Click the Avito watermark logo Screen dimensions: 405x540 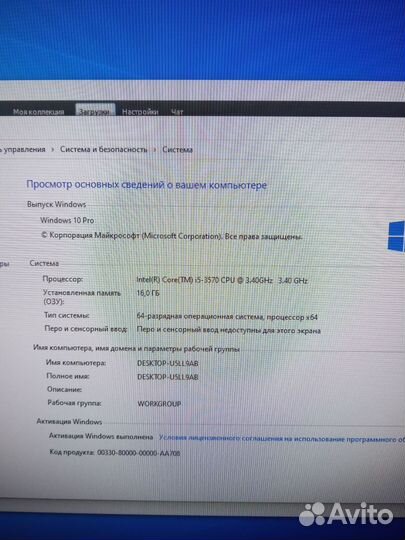pos(346,515)
